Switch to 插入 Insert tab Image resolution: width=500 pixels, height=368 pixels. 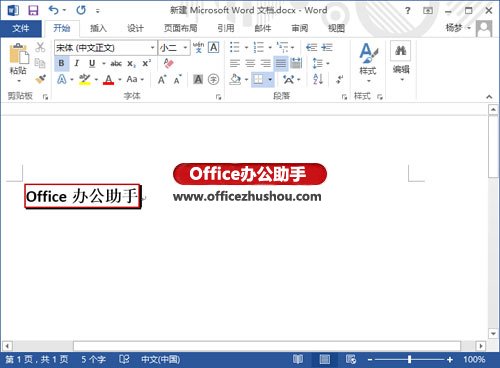click(x=98, y=28)
